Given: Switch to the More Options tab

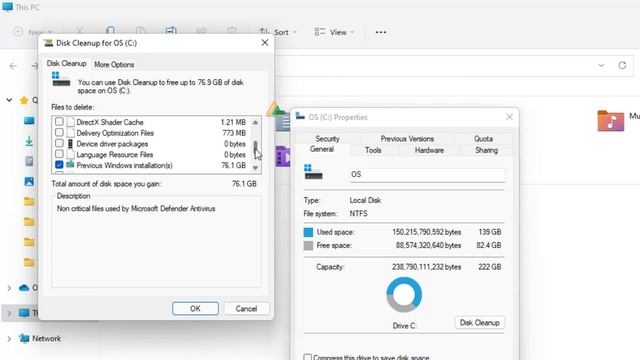Looking at the screenshot, I should click(x=114, y=64).
